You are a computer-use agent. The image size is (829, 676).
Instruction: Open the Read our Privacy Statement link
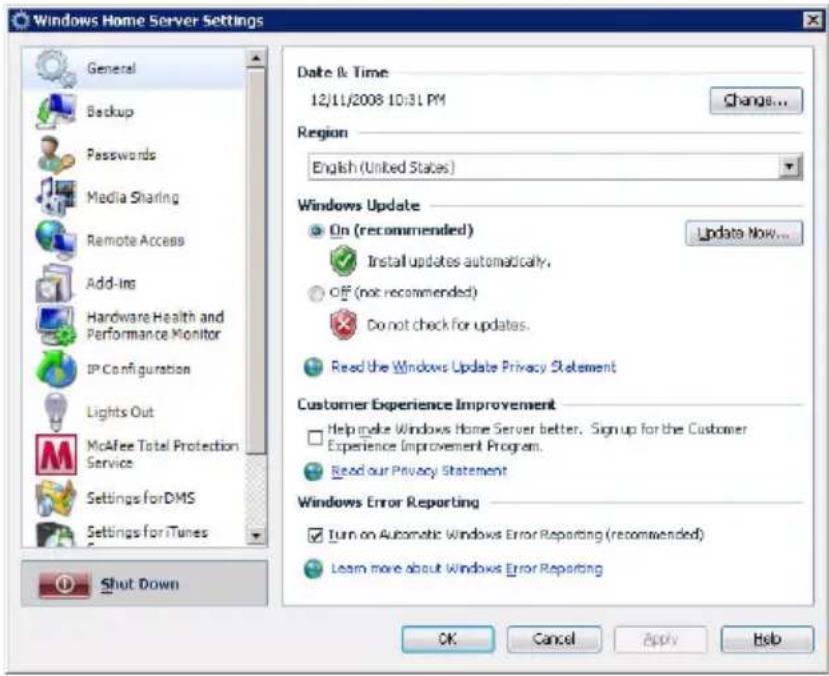pyautogui.click(x=419, y=470)
